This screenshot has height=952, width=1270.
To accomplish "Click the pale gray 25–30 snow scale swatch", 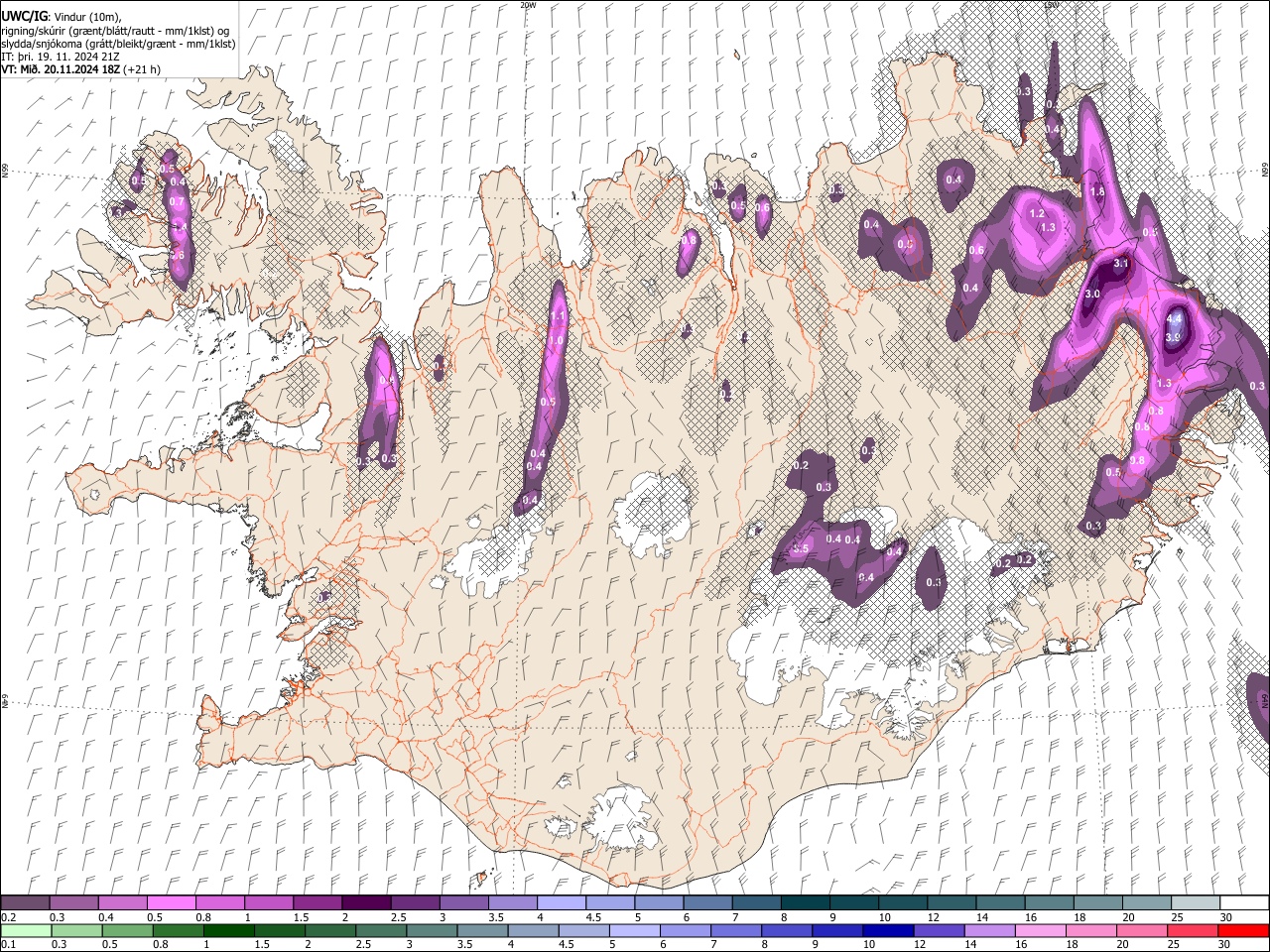I will point(1195,903).
